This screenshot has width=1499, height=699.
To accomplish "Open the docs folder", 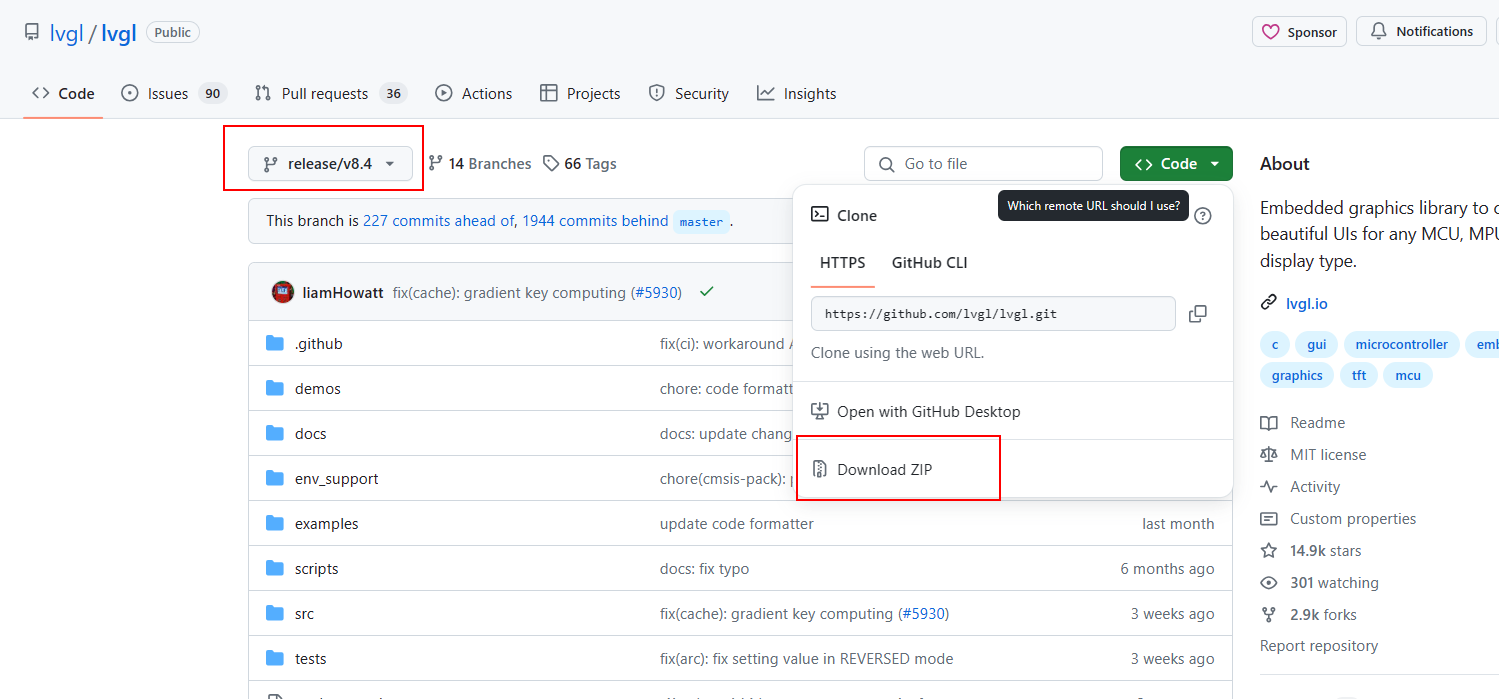I will 311,434.
